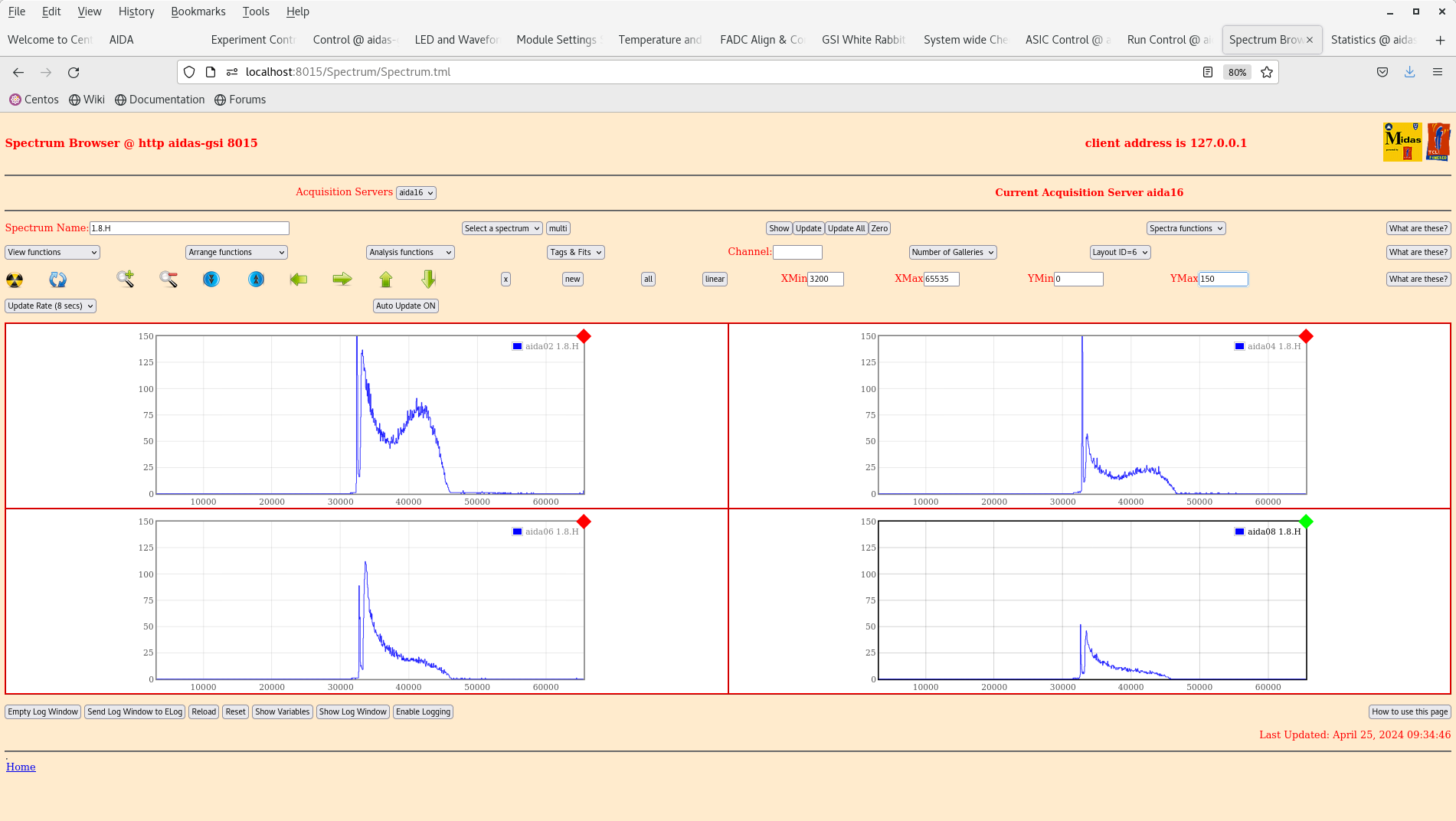
Task: Switch to the Statistics browser tab
Action: tap(1373, 40)
